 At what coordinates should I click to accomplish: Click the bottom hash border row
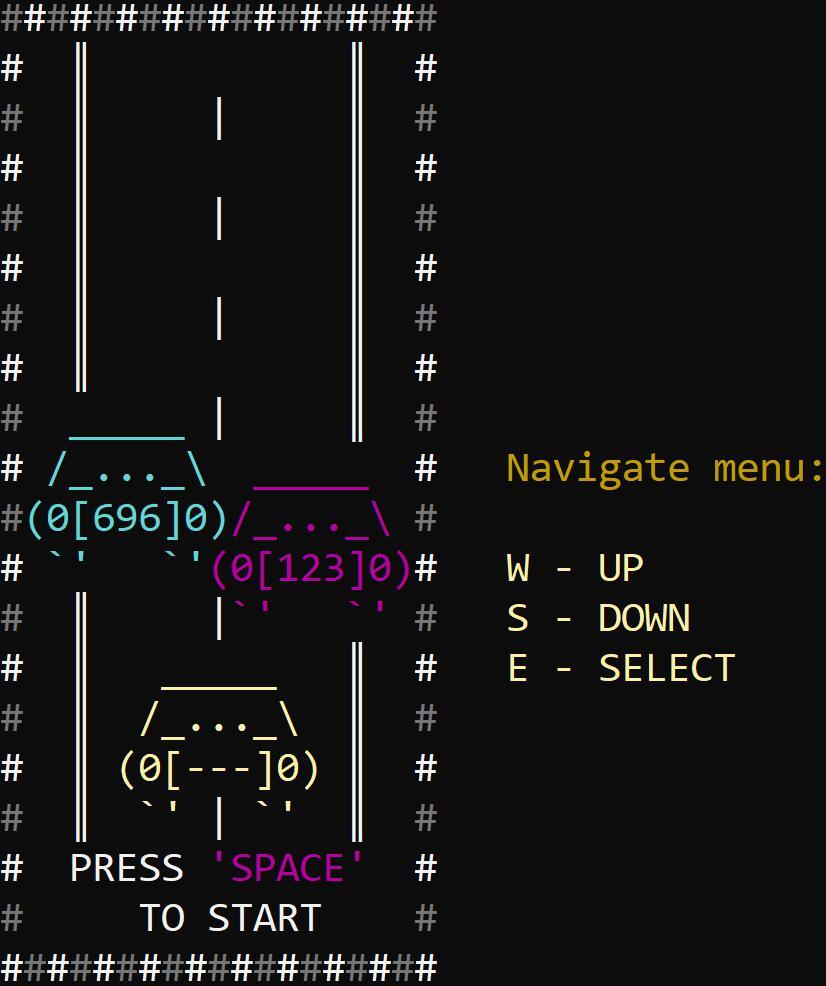point(219,968)
